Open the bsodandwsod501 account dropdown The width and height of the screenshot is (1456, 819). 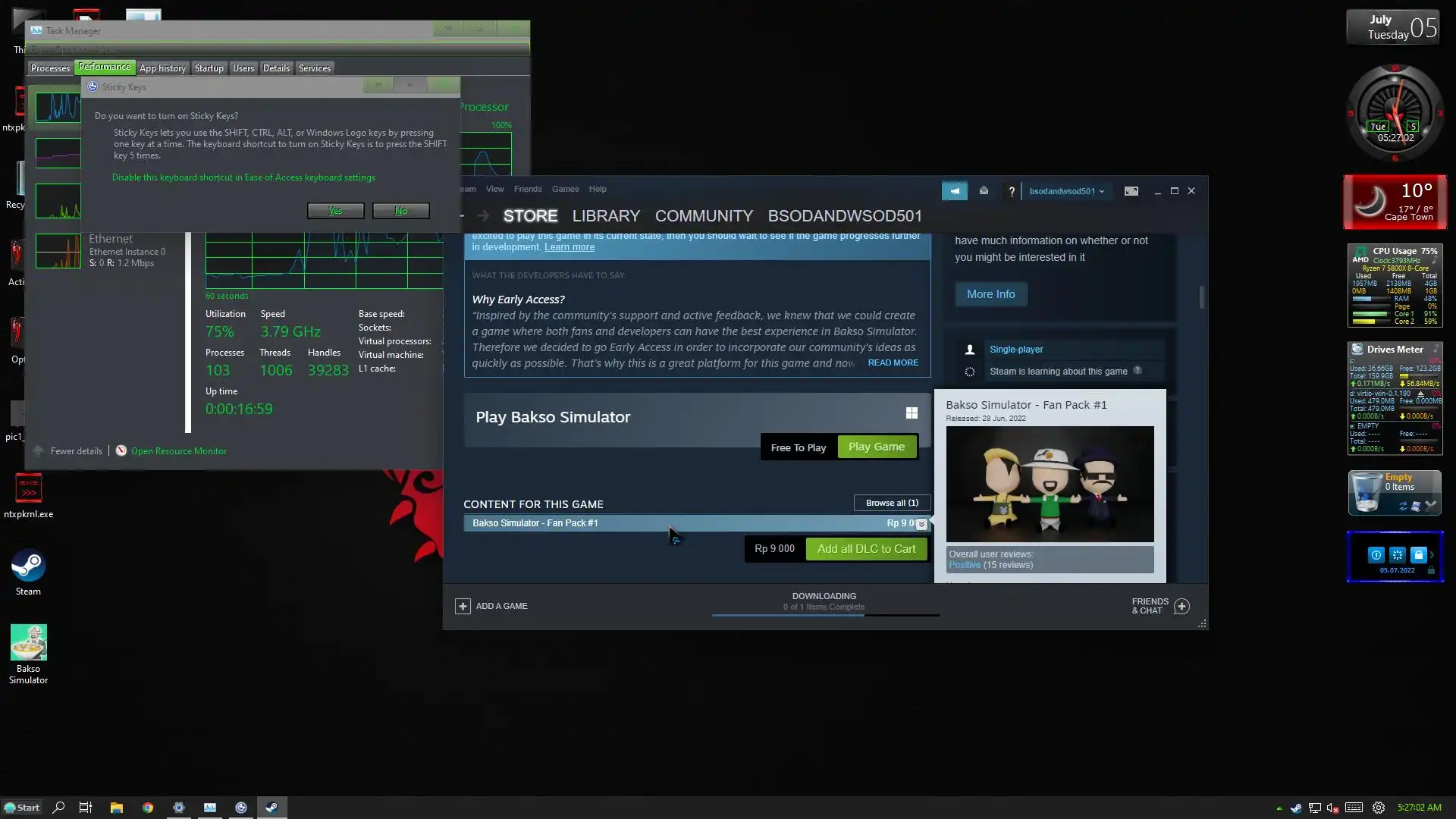tap(1066, 191)
